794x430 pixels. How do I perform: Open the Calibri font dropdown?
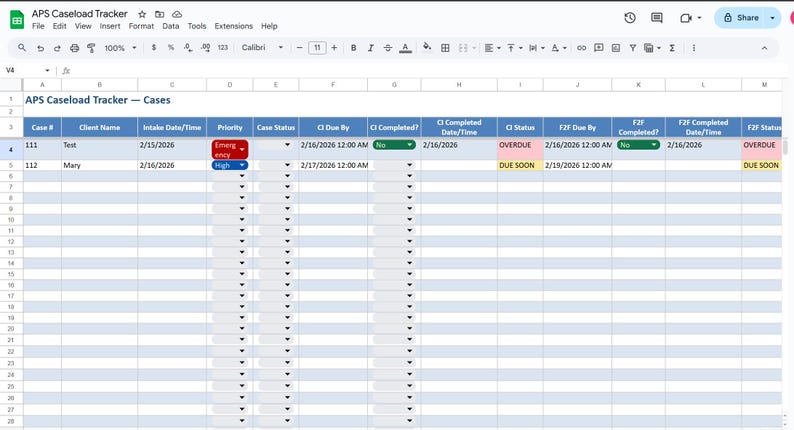pos(262,48)
